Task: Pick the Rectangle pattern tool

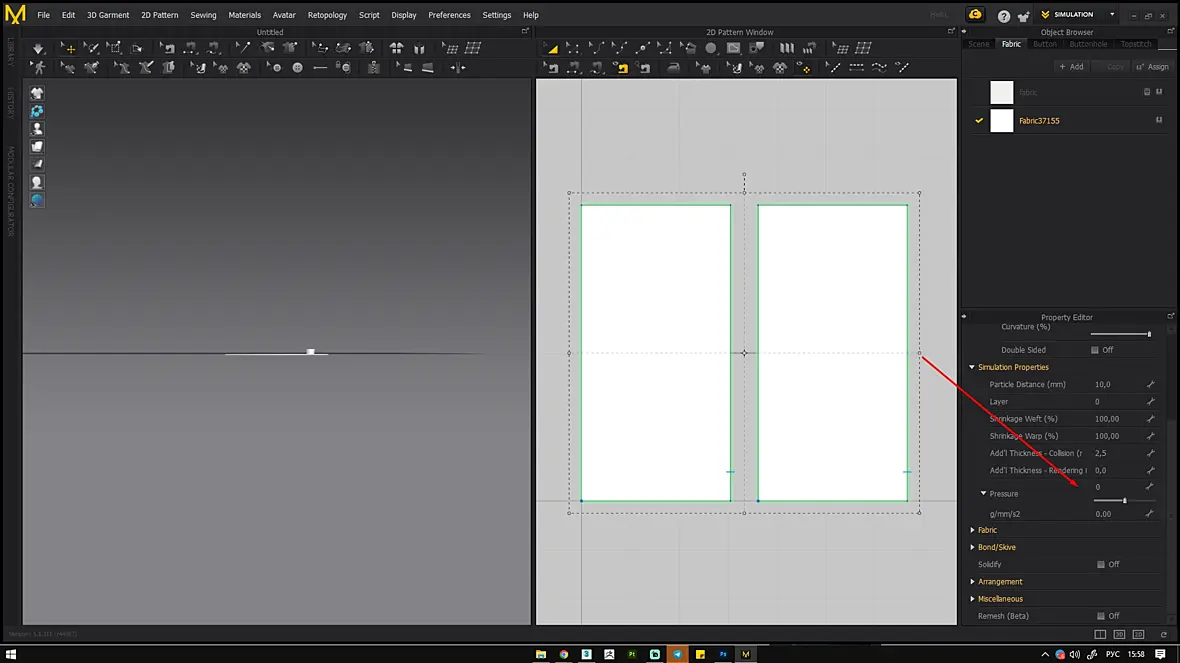Action: pos(734,48)
